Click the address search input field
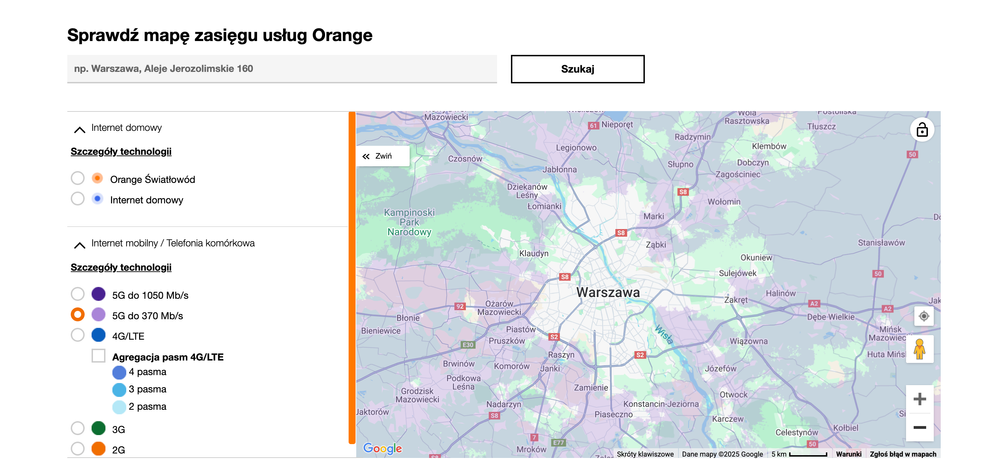The height and width of the screenshot is (465, 999). coord(282,69)
